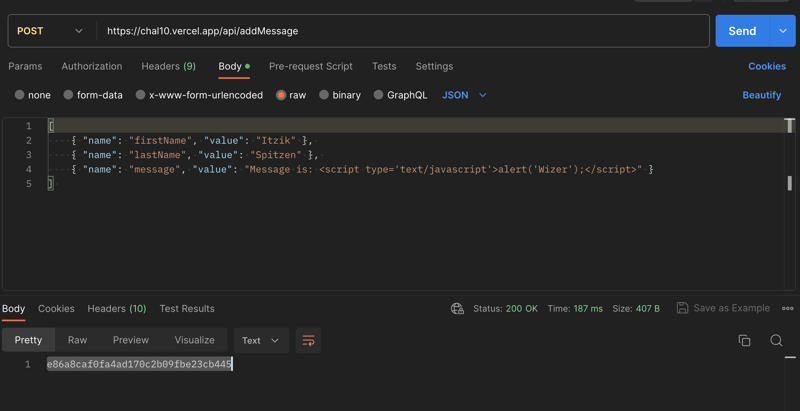Viewport: 800px width, 411px height.
Task: Switch response view to Visualize
Action: click(x=194, y=340)
